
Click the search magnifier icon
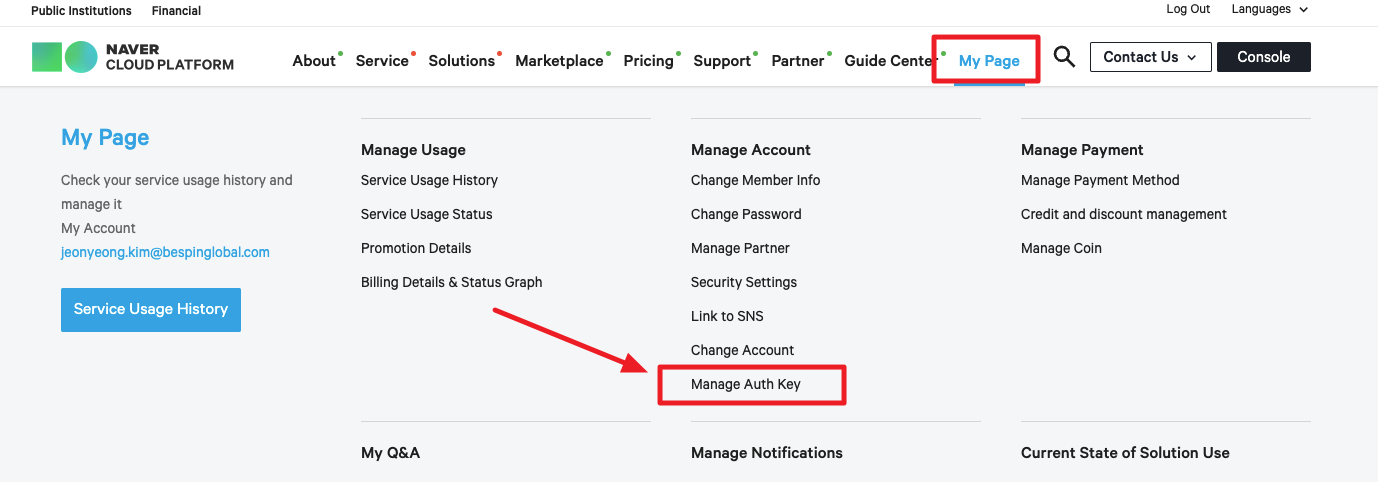[1064, 57]
